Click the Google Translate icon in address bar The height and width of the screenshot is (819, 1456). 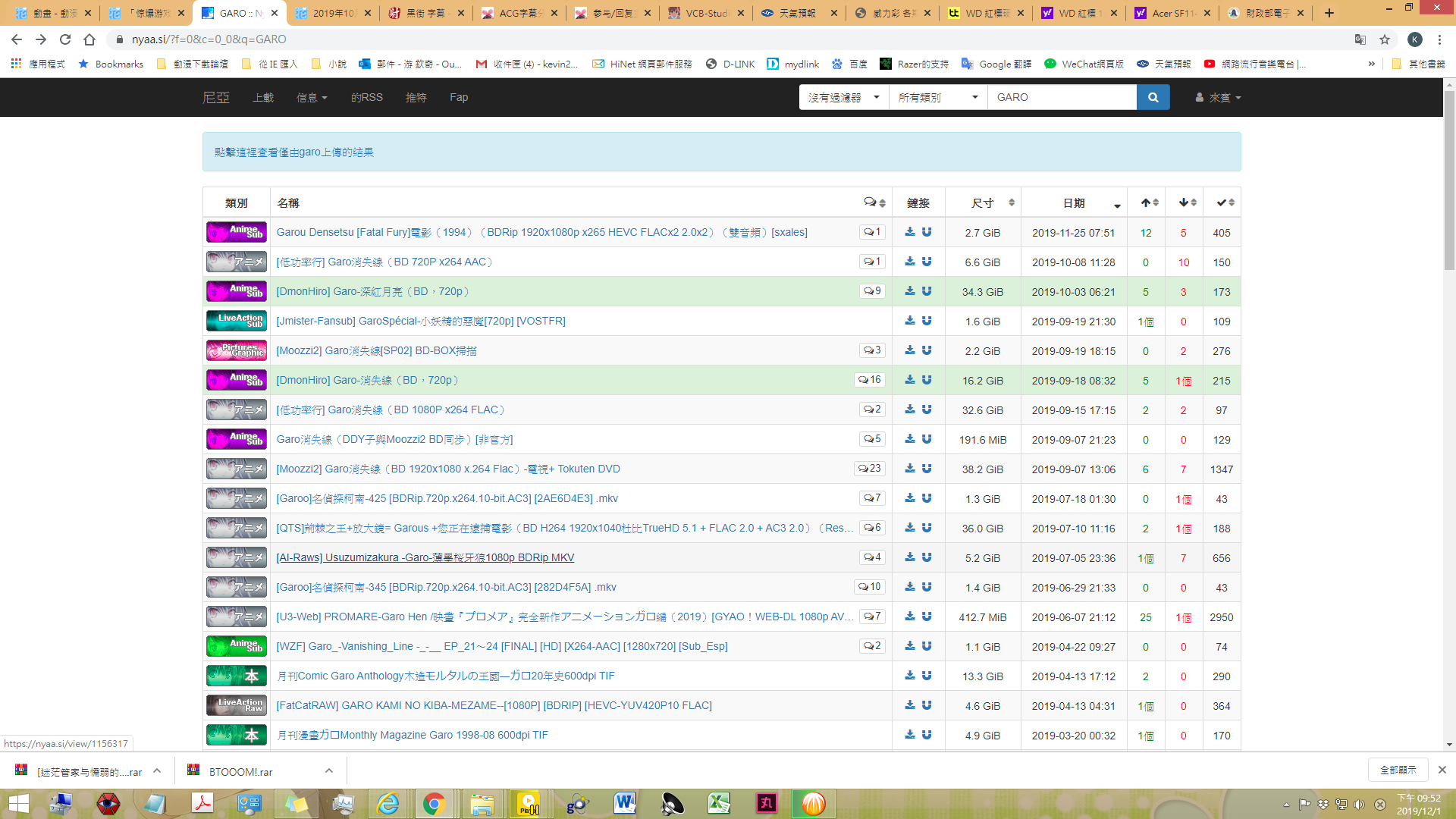tap(1360, 39)
